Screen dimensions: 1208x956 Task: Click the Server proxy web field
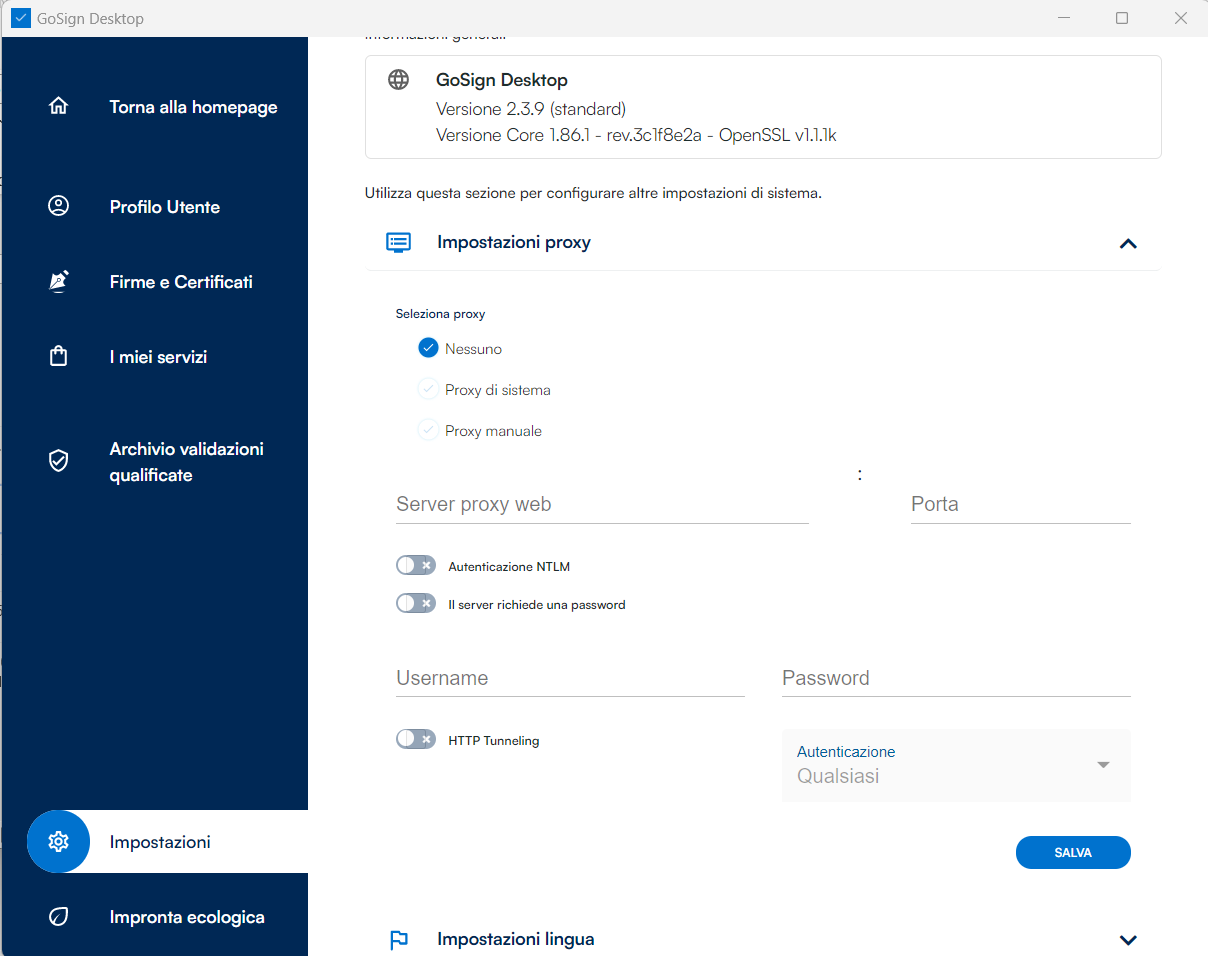pyautogui.click(x=602, y=505)
